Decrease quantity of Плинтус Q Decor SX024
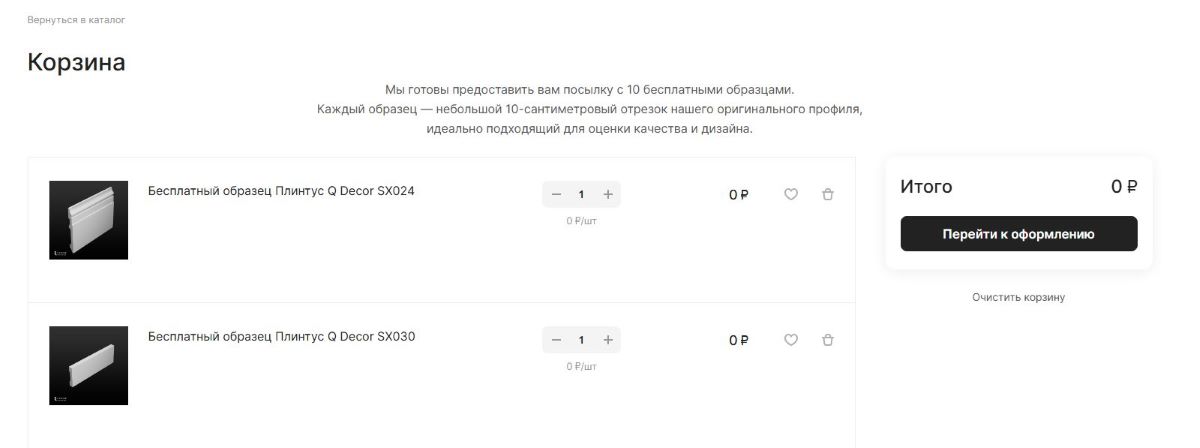 tap(556, 194)
